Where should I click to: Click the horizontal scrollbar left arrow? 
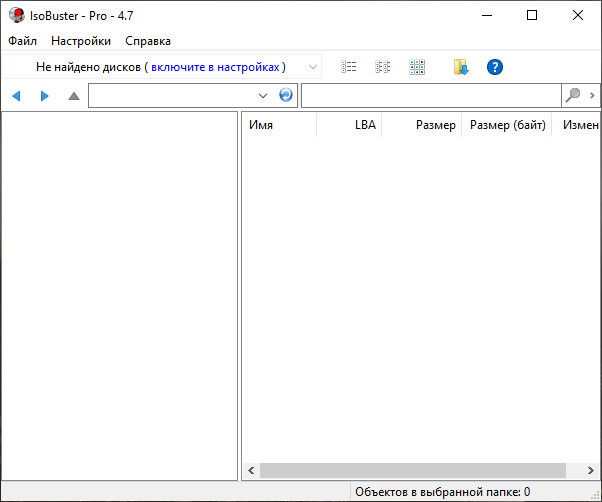251,471
